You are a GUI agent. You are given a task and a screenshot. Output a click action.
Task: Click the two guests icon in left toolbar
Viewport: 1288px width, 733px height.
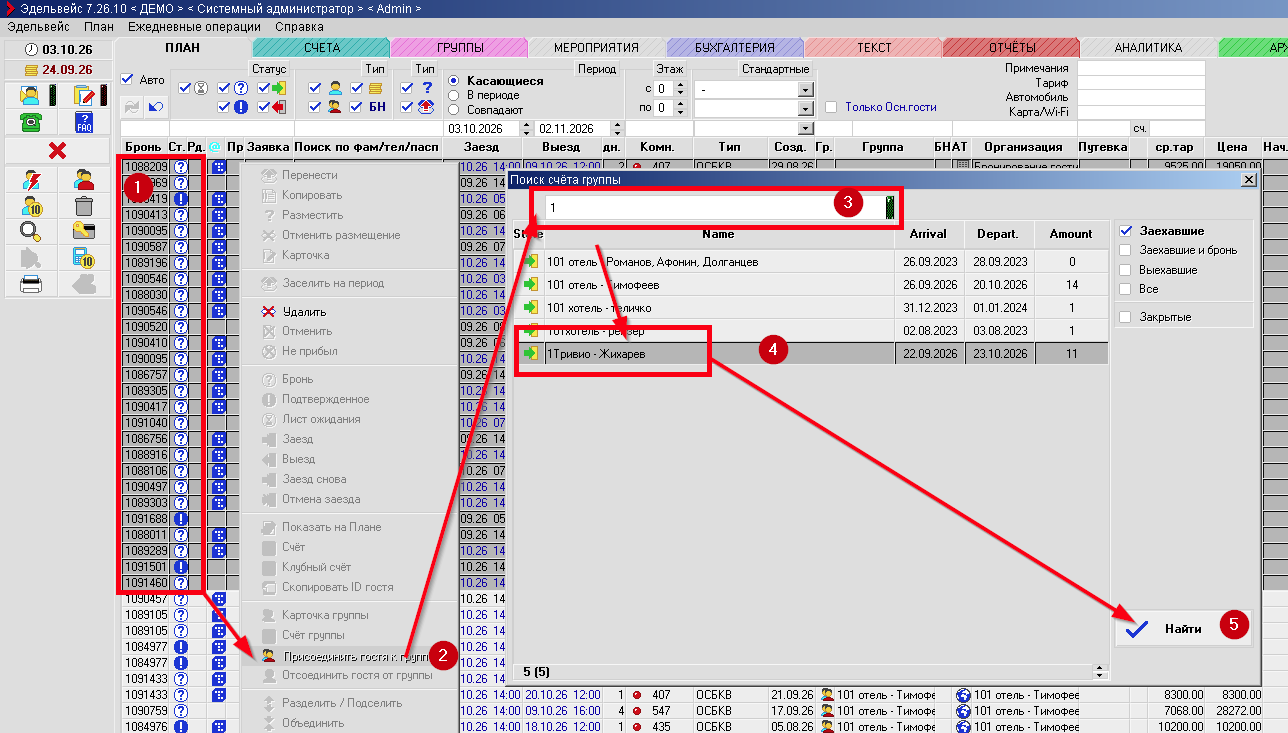(x=83, y=180)
